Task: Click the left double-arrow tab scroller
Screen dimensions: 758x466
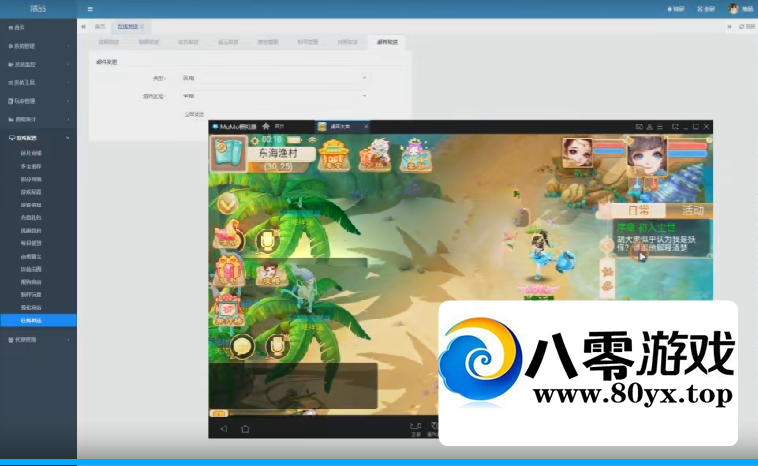Action: coord(84,27)
